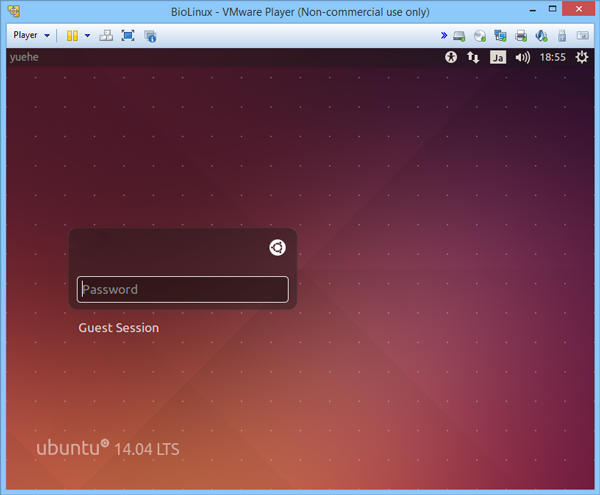The image size is (600, 495).
Task: Select Guest Session login
Action: (119, 328)
